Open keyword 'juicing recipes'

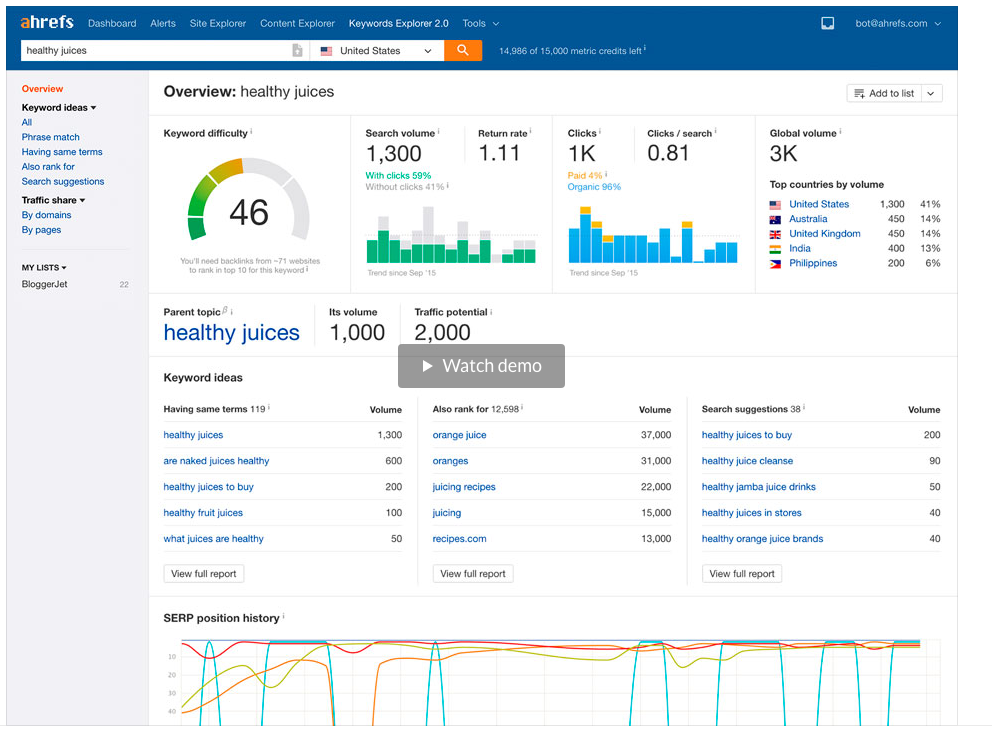(x=464, y=487)
